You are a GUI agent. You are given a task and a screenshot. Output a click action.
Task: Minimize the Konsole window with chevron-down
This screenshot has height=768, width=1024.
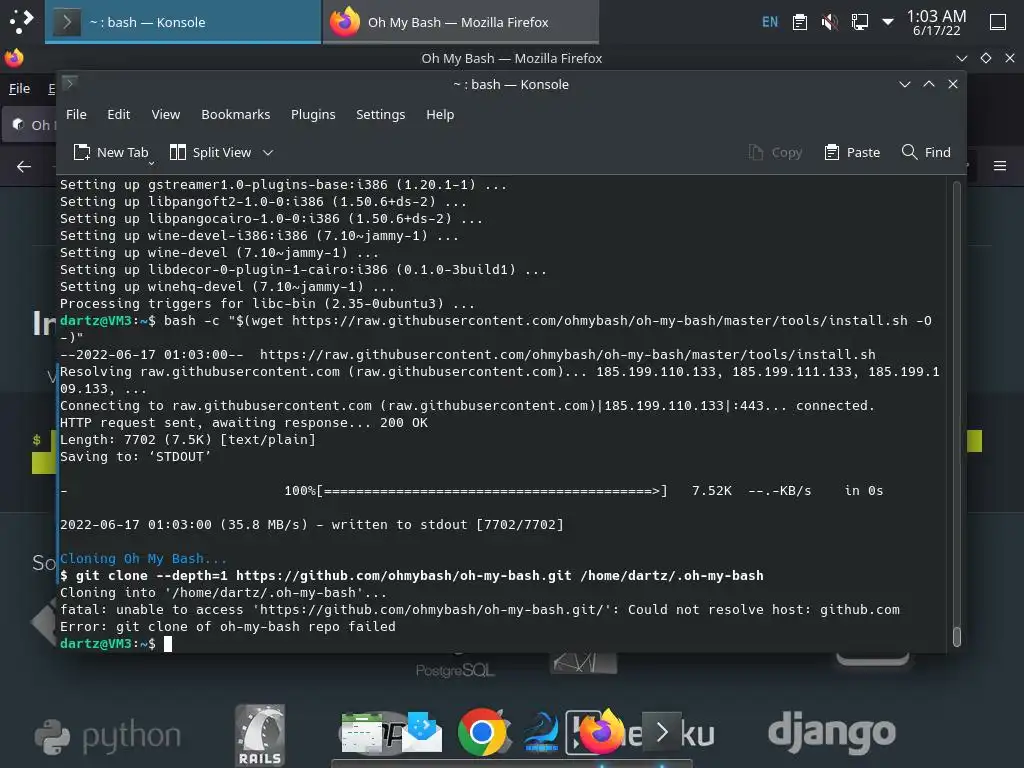[904, 84]
